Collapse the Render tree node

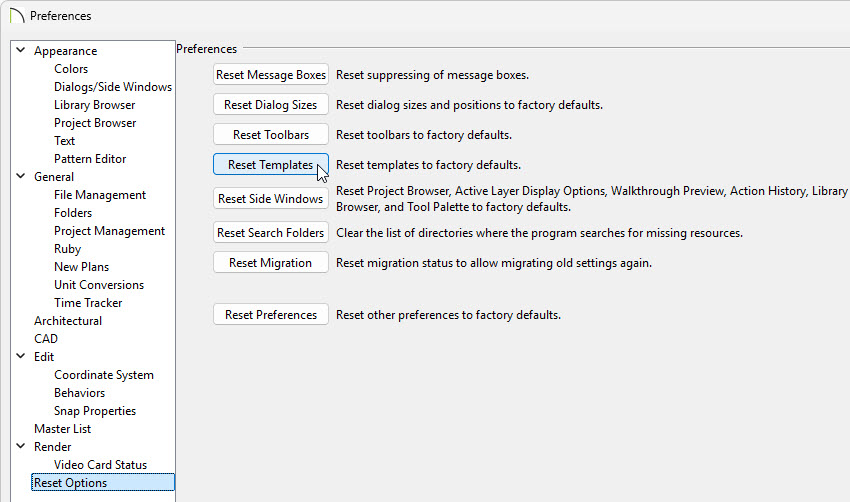click(21, 446)
